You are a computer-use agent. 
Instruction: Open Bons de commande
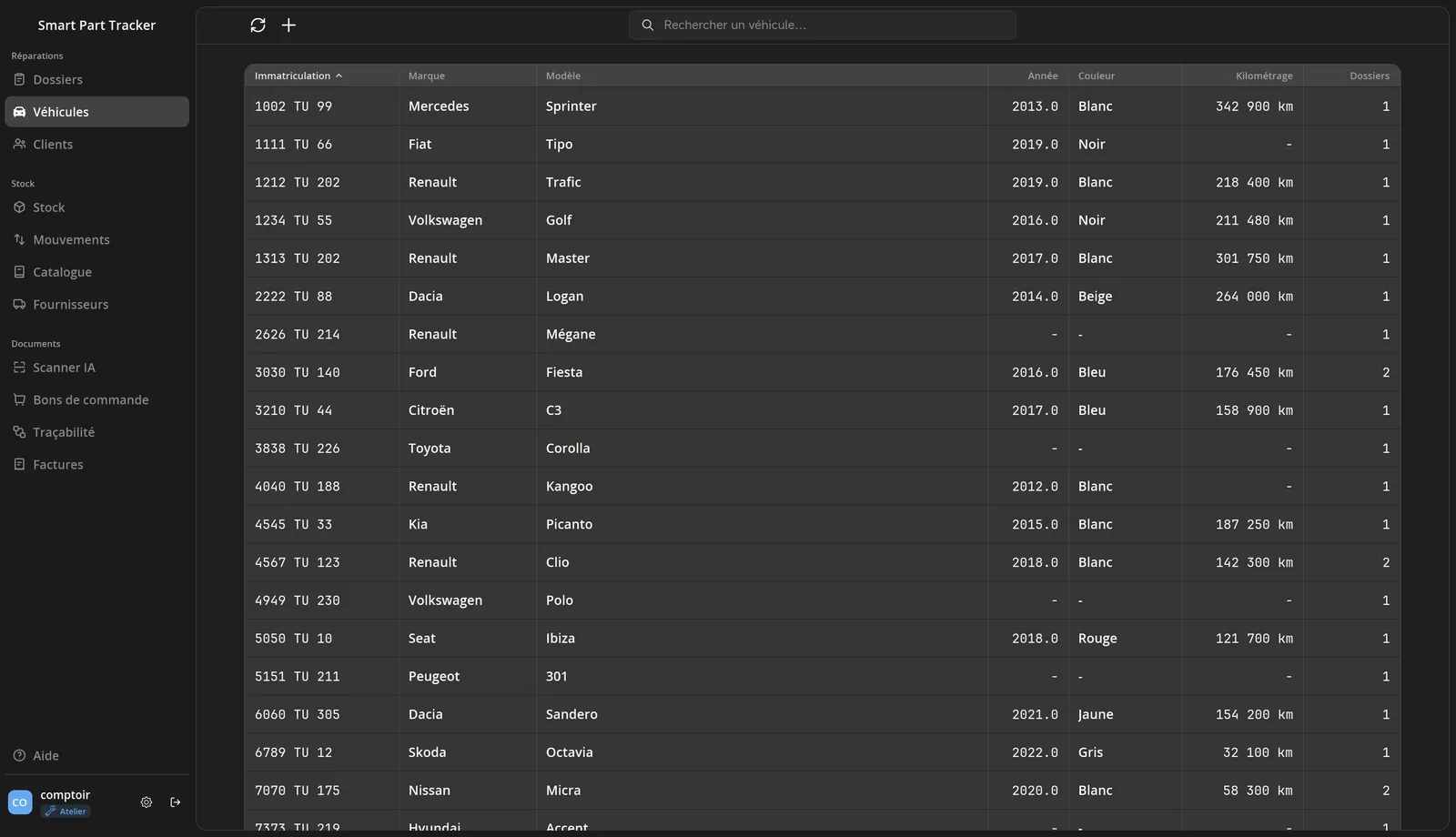point(96,400)
